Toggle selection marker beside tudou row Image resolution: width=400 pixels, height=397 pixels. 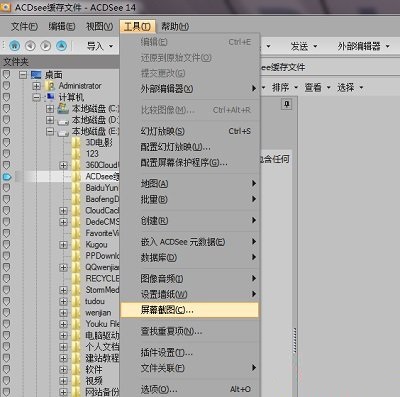[6, 301]
